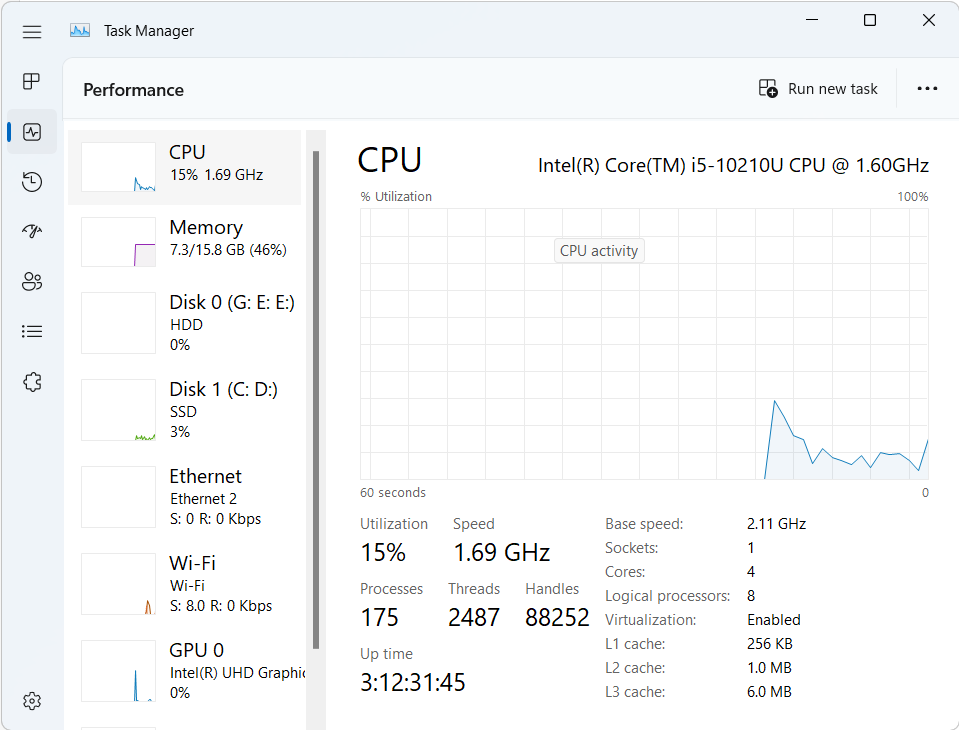959x730 pixels.
Task: Select the Memory performance item
Action: point(185,242)
